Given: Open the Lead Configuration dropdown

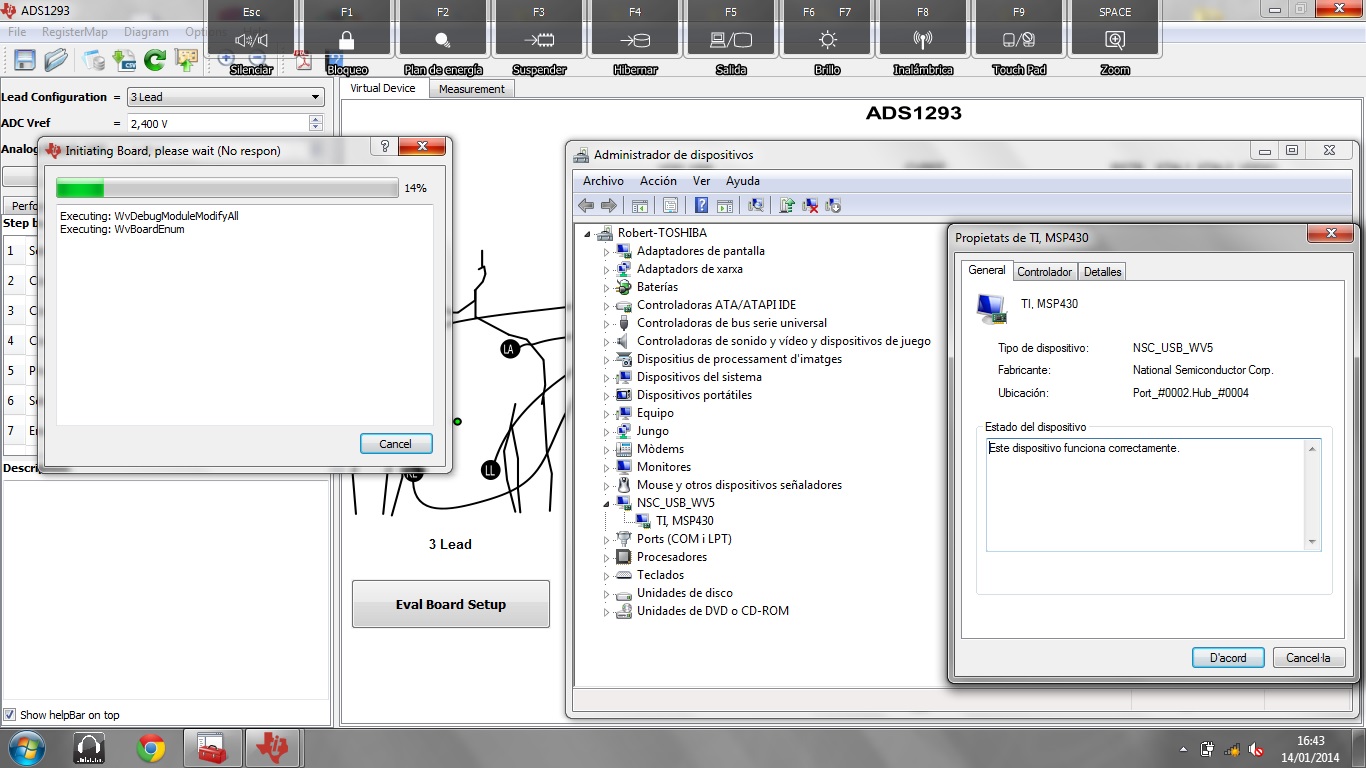Looking at the screenshot, I should 226,97.
